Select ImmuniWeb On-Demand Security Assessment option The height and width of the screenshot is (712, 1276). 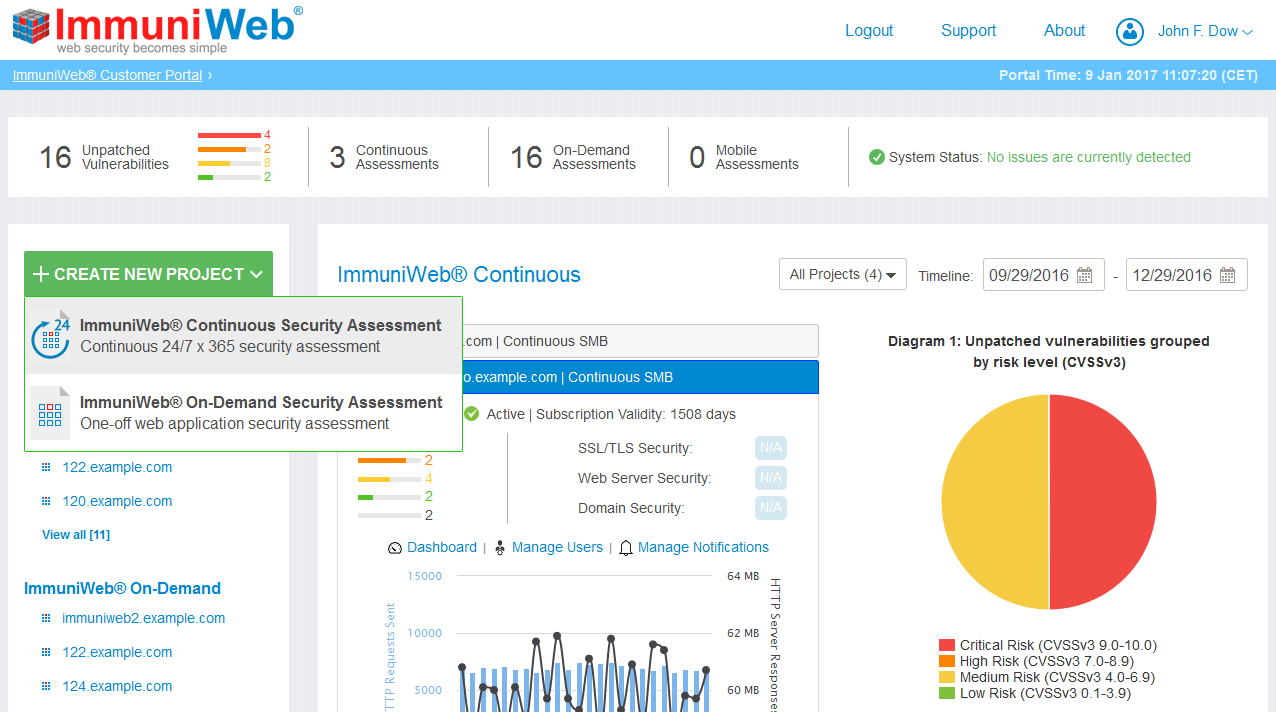(260, 413)
